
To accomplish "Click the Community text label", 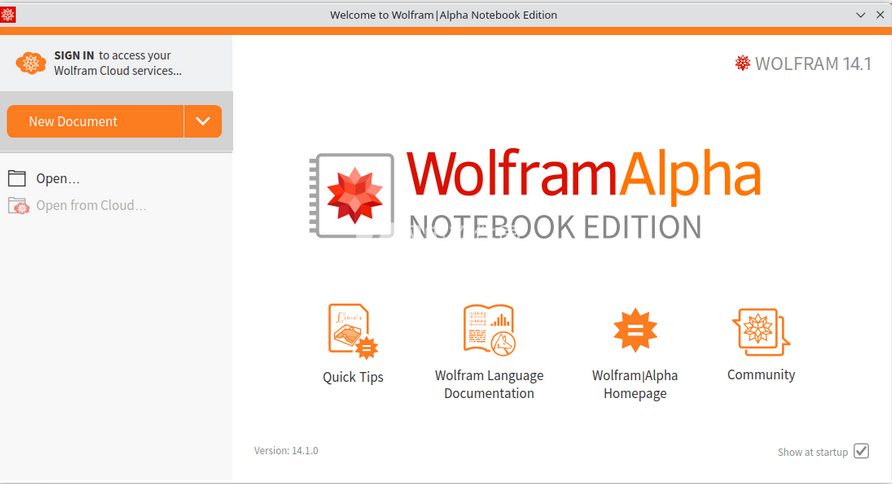I will 761,375.
